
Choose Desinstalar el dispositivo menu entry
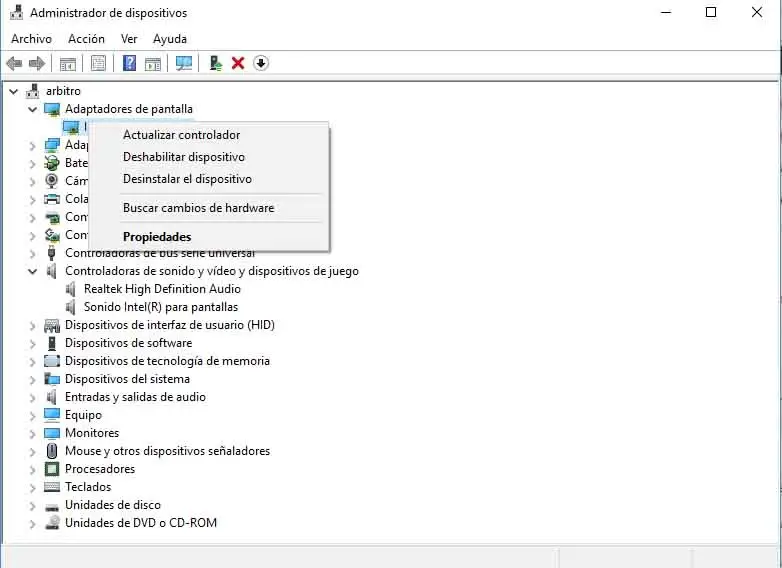point(209,179)
